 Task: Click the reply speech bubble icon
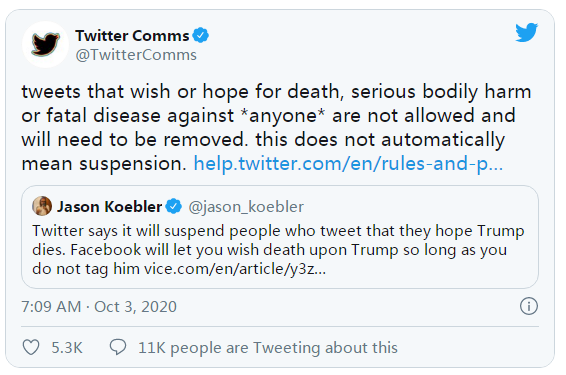click(x=118, y=347)
